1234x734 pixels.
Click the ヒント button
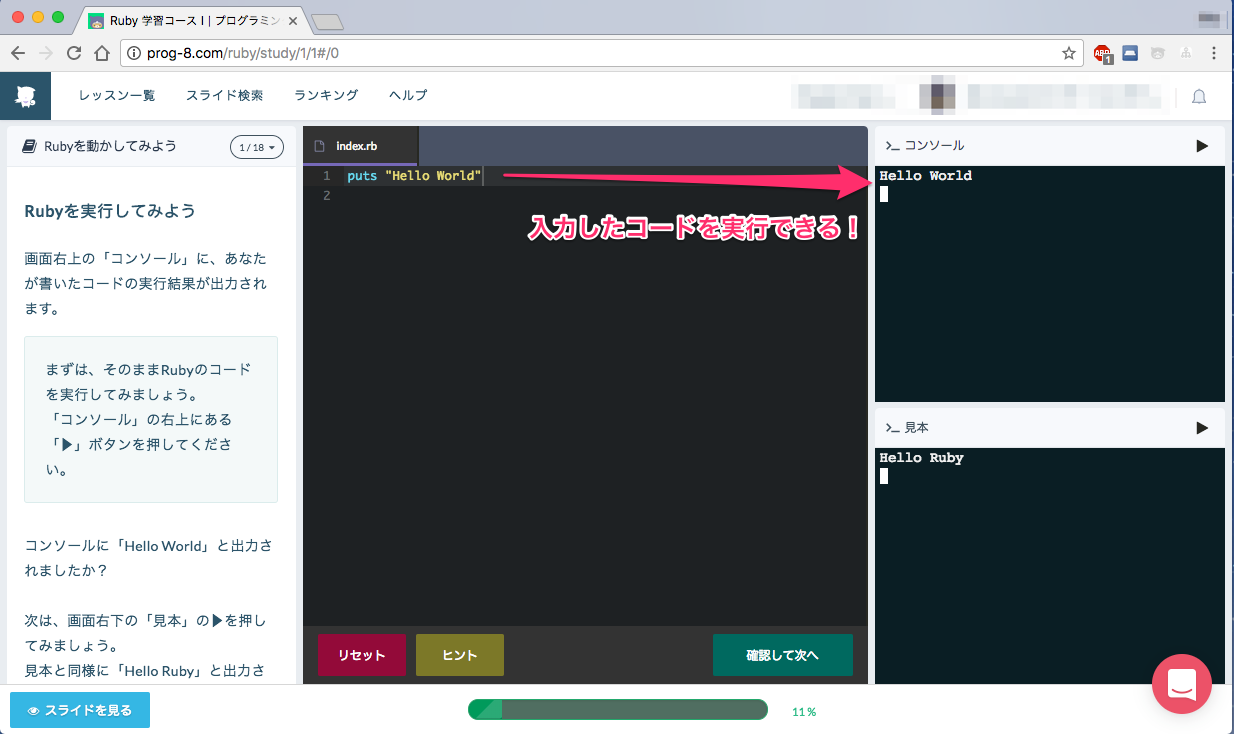460,655
